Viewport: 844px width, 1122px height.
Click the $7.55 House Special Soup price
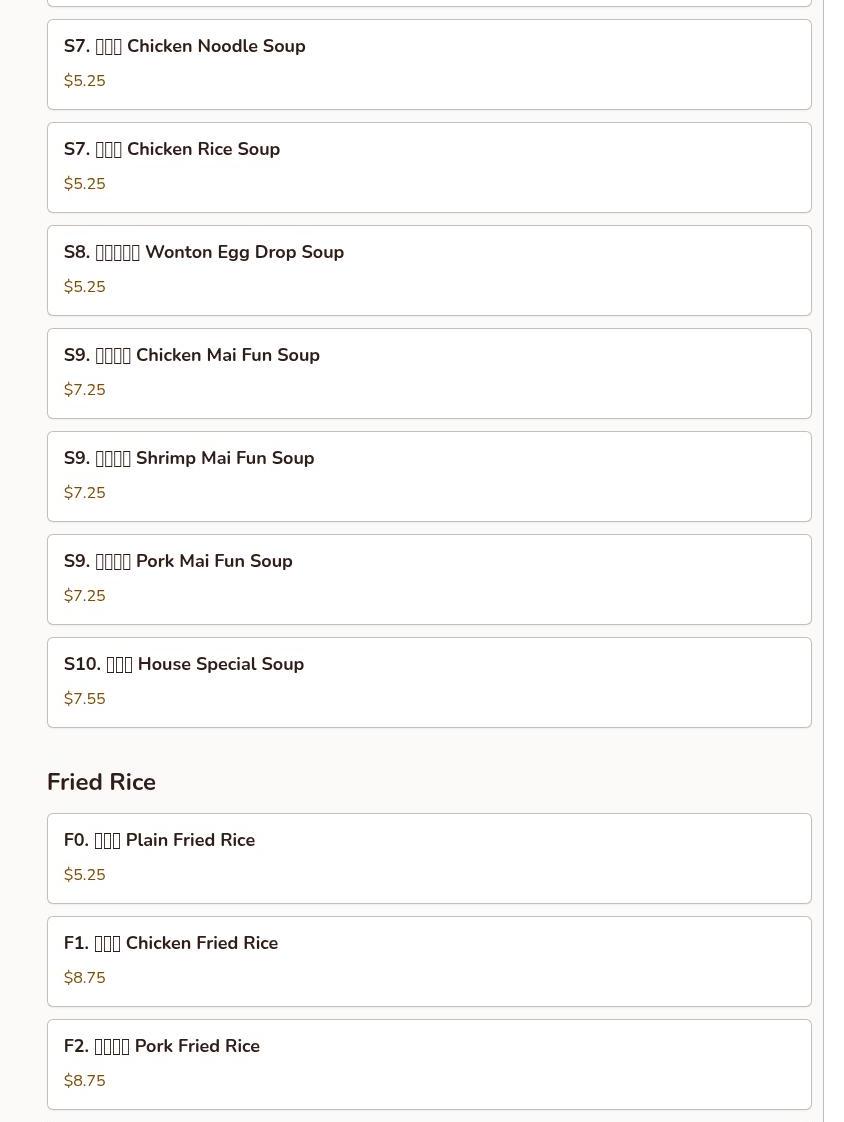click(x=85, y=699)
